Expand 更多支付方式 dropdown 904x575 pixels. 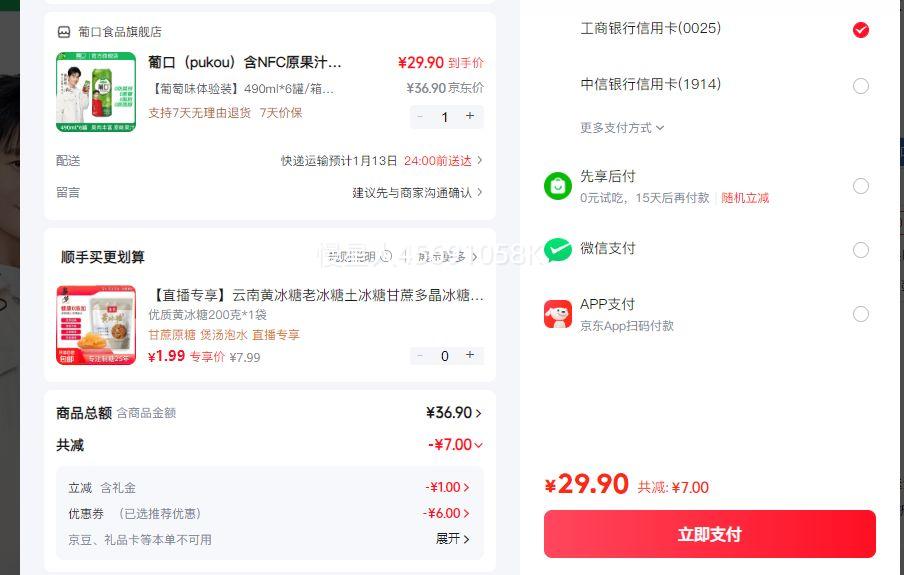622,128
